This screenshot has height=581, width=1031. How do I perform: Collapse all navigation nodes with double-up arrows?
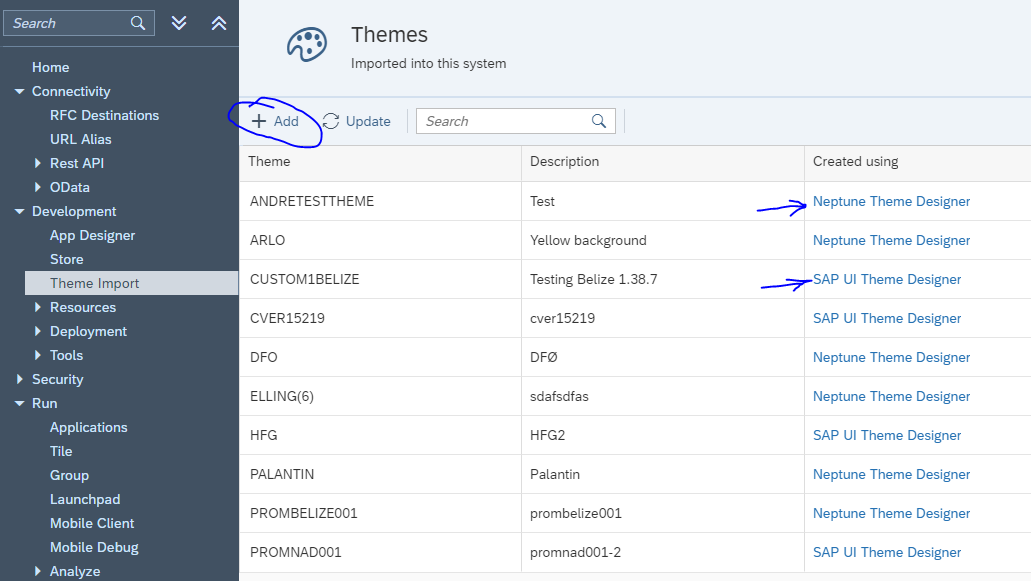[x=219, y=23]
